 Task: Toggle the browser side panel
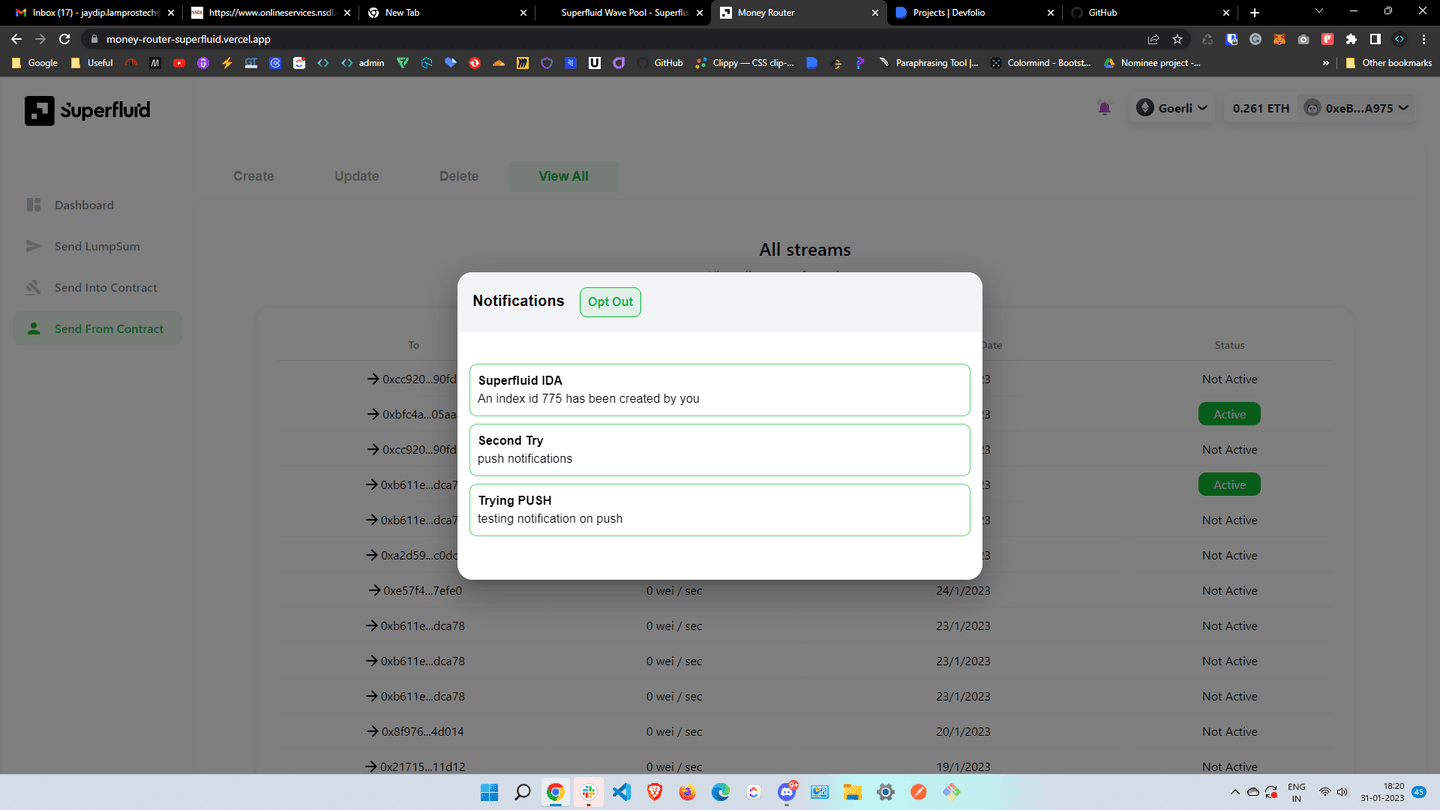pos(1375,39)
